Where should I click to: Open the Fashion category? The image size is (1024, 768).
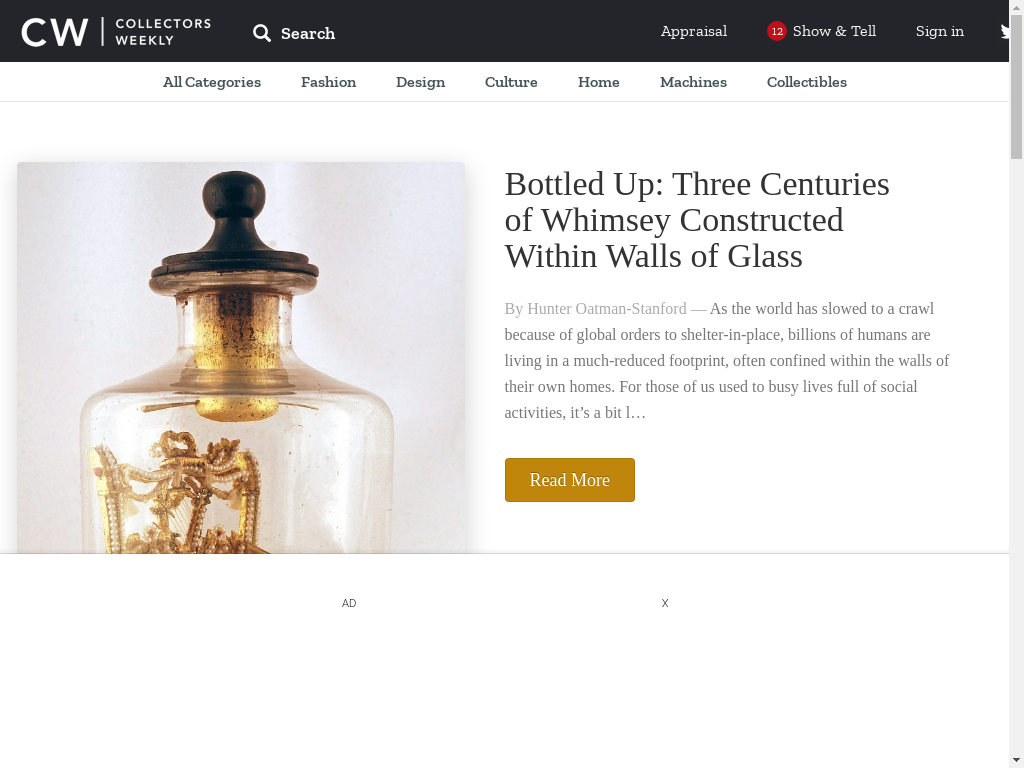[x=328, y=82]
